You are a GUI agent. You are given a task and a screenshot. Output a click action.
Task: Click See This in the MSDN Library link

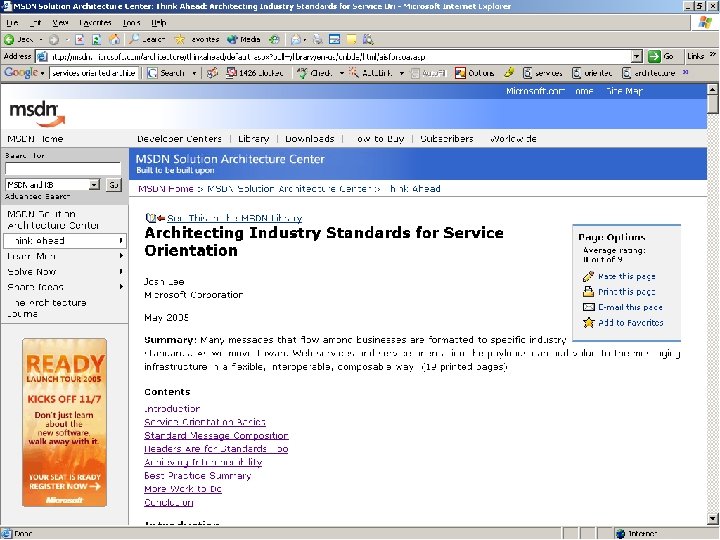click(x=235, y=218)
